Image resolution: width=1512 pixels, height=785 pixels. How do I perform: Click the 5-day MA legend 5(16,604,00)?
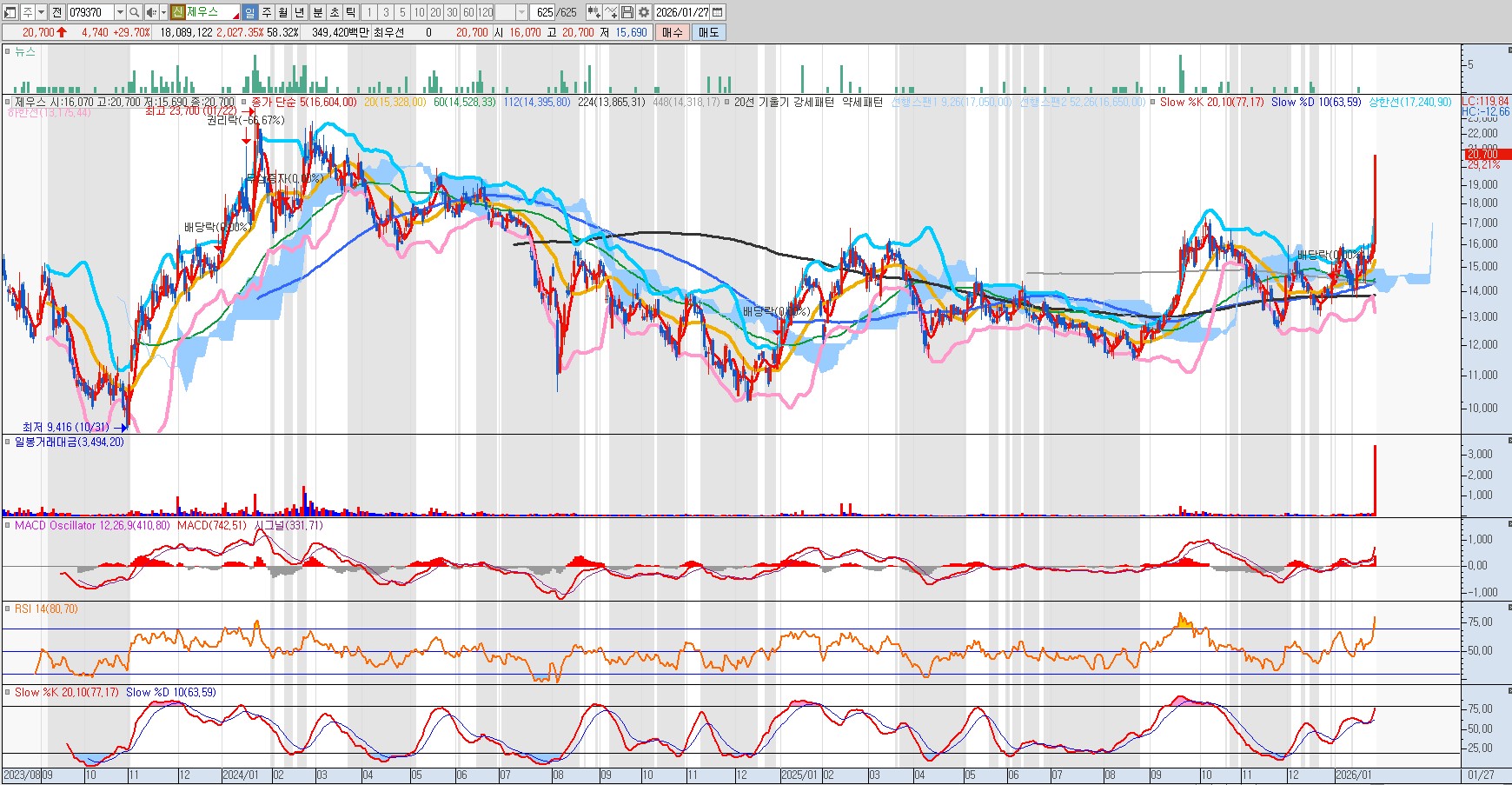pos(328,102)
